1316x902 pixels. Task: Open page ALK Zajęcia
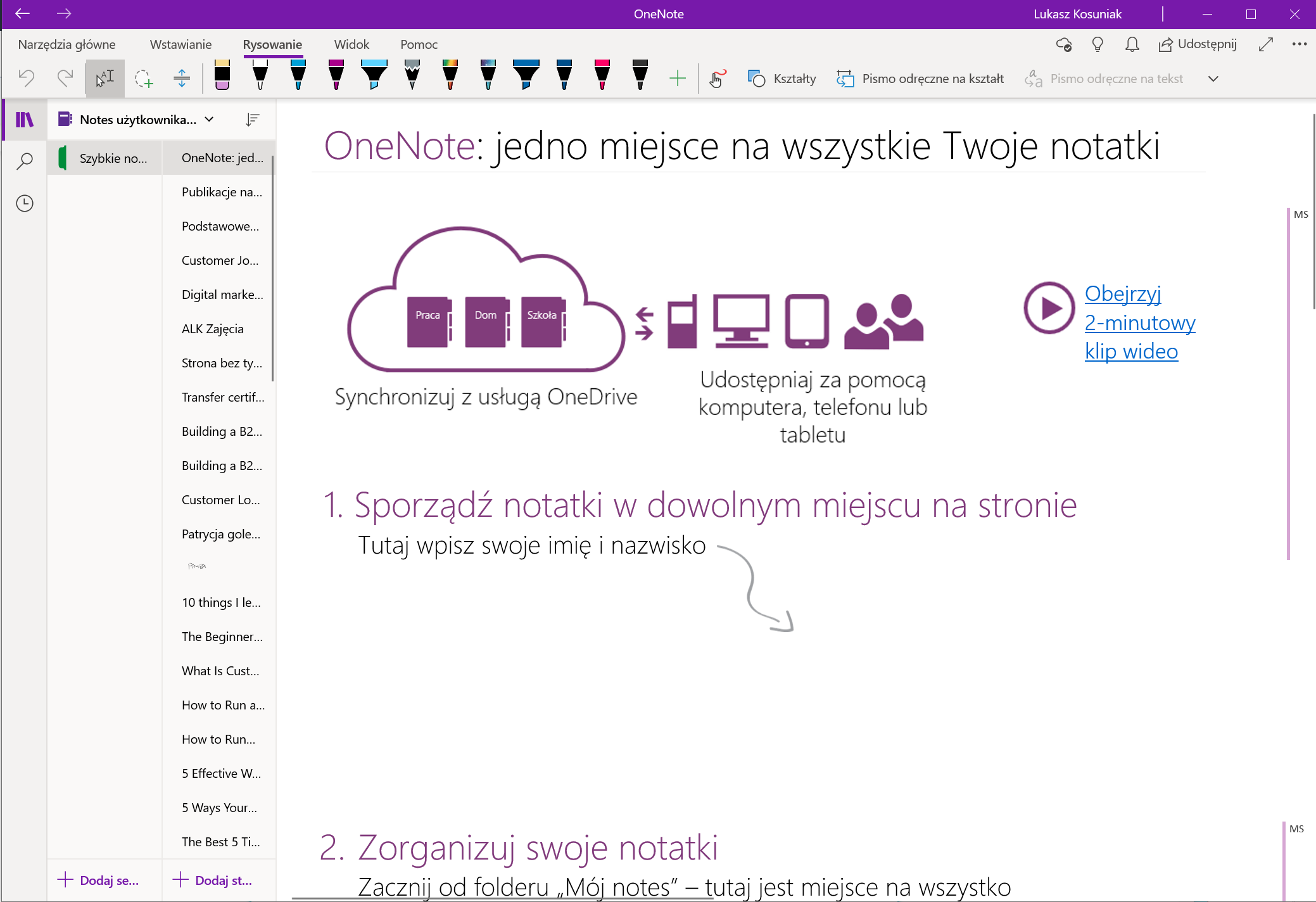click(x=219, y=329)
